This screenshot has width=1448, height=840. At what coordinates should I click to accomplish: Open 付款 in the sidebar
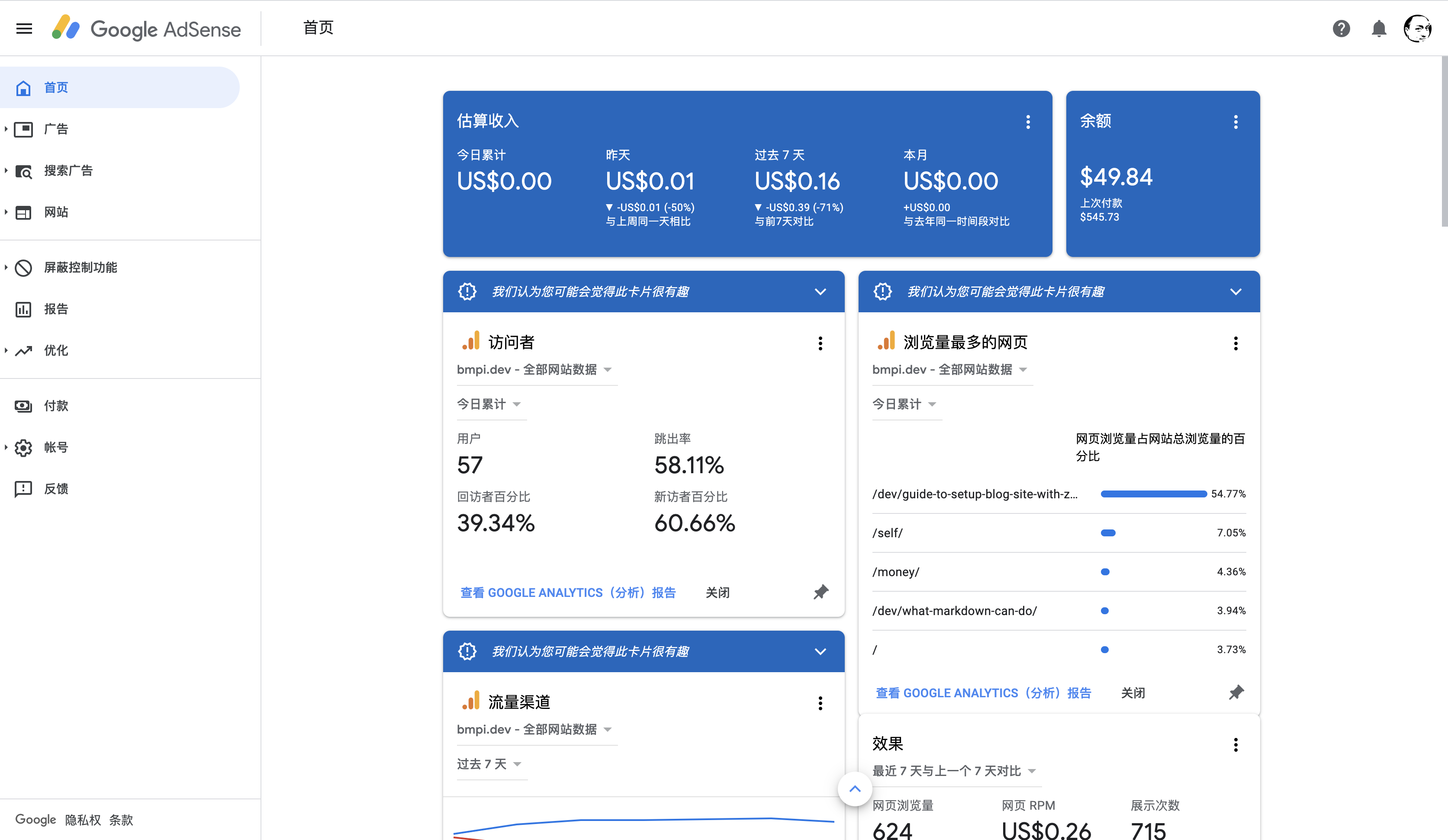[56, 406]
